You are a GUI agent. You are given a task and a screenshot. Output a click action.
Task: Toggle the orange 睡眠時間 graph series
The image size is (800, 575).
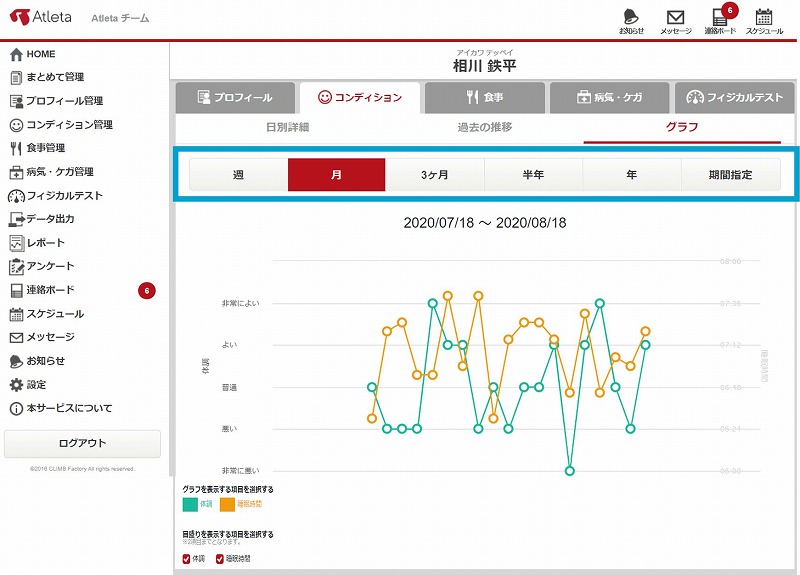click(227, 505)
